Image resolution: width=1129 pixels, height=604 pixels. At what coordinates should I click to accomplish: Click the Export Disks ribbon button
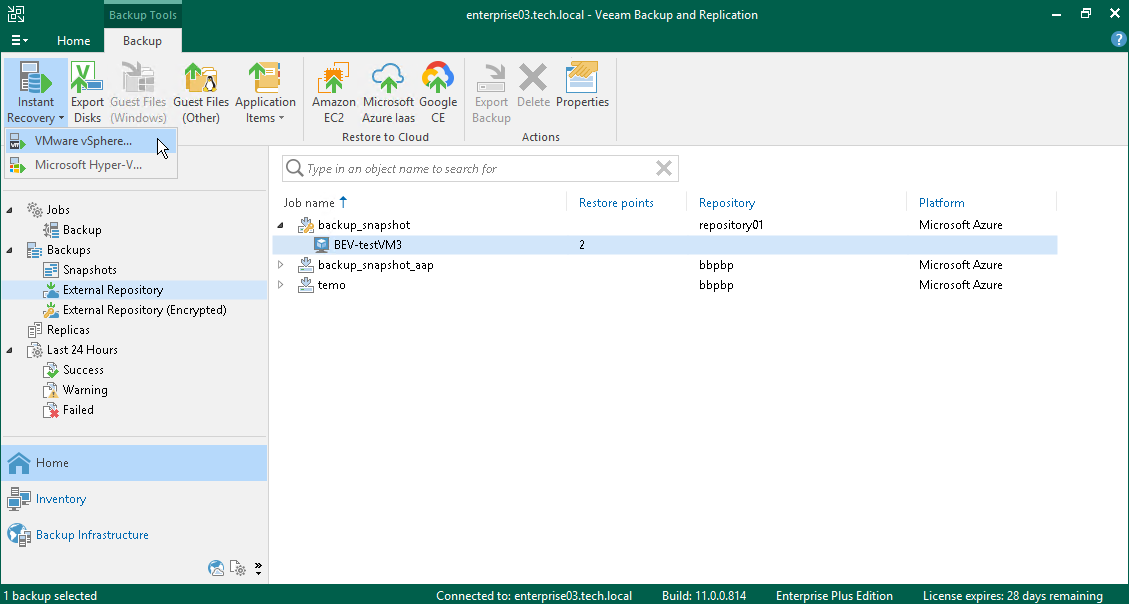(87, 93)
